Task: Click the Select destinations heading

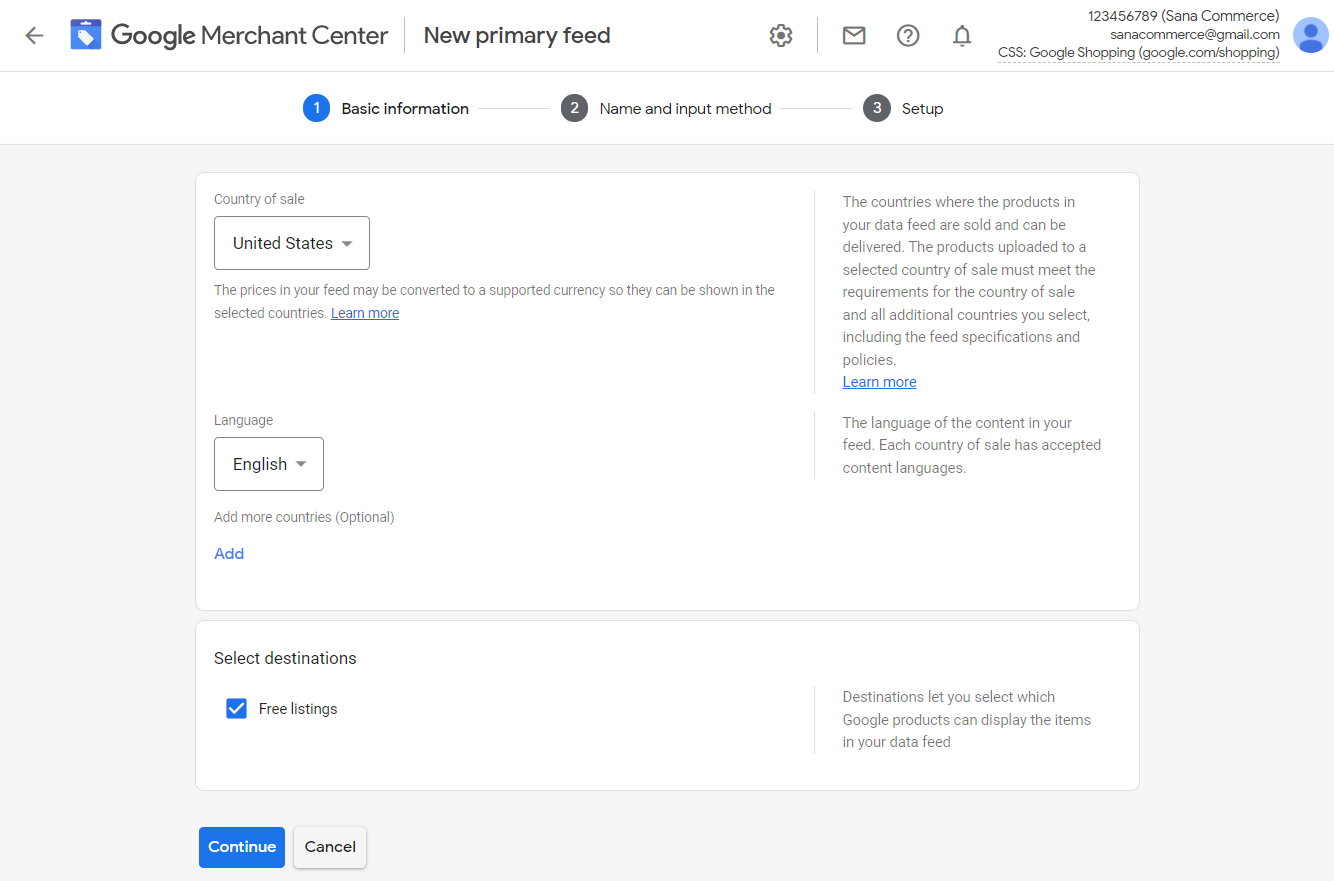Action: click(285, 658)
